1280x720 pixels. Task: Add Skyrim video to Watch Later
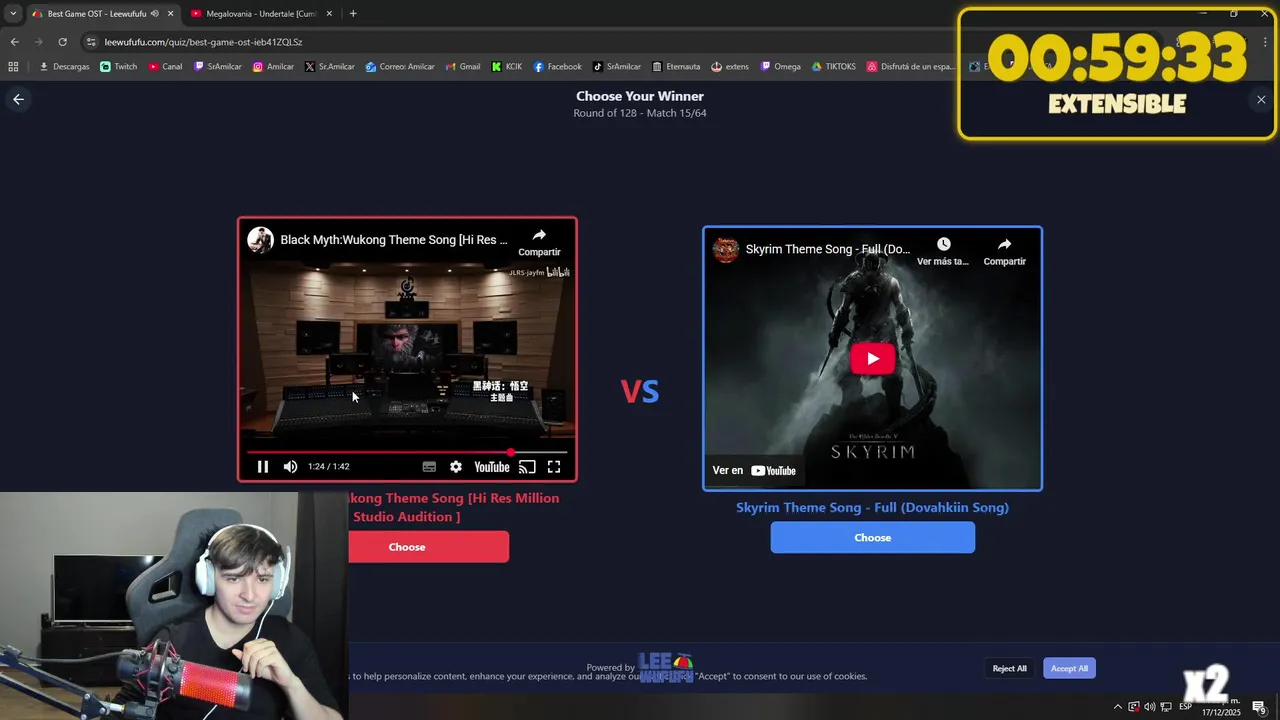pos(943,251)
